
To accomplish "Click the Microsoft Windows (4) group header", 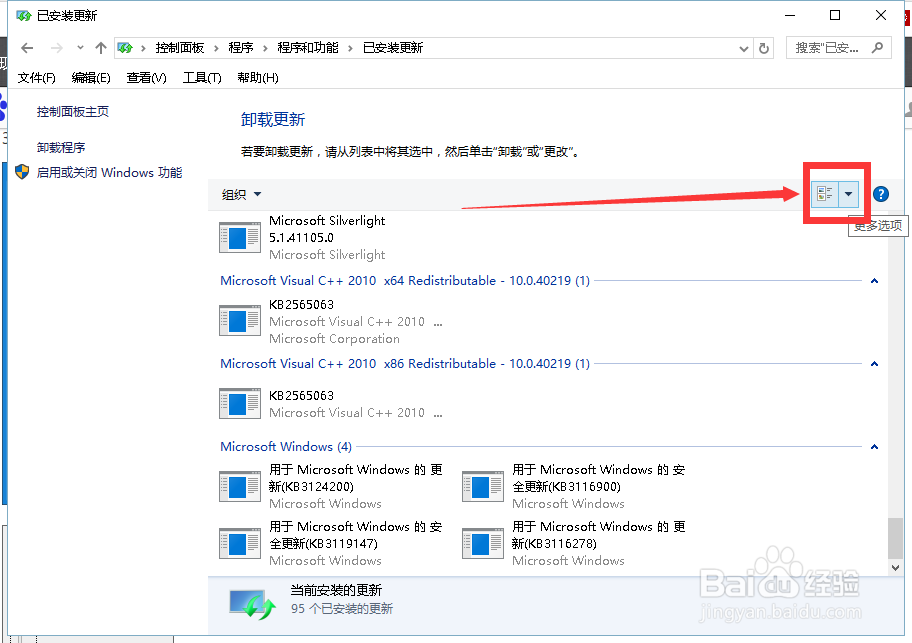I will click(x=286, y=447).
